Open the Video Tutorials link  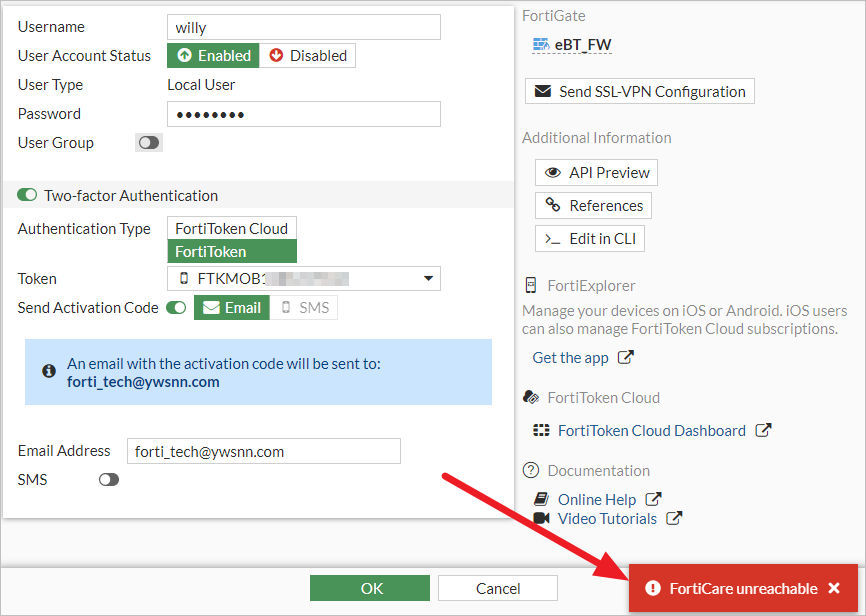pos(608,519)
